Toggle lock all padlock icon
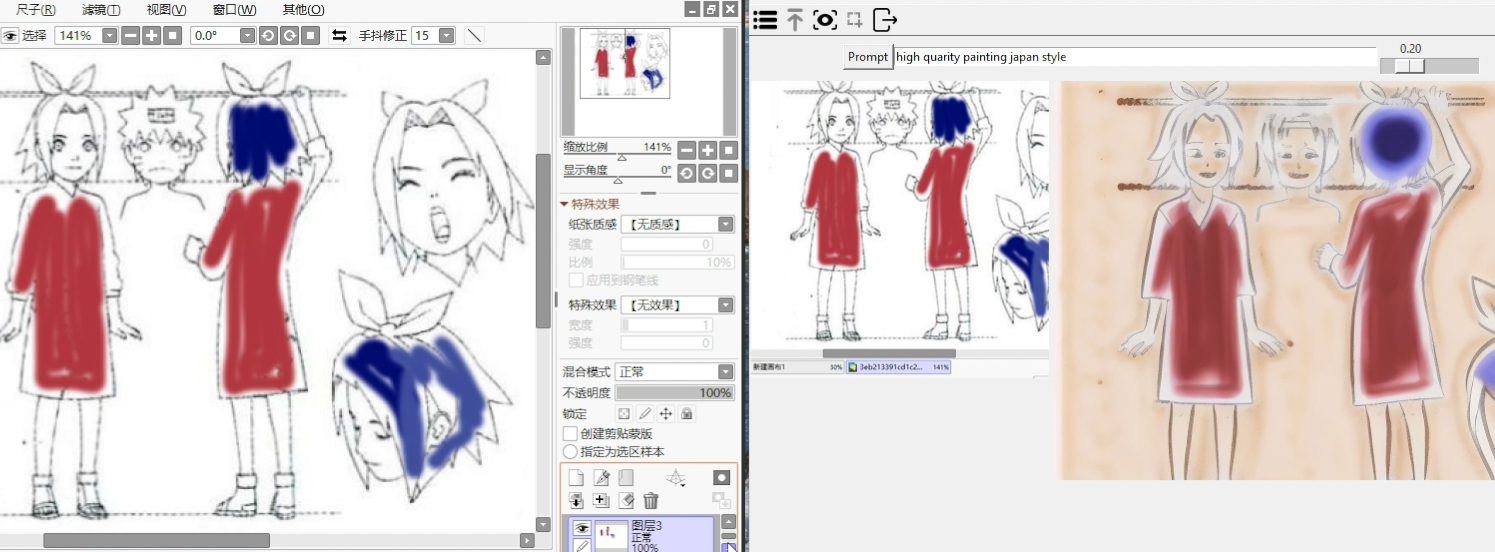 pyautogui.click(x=687, y=414)
